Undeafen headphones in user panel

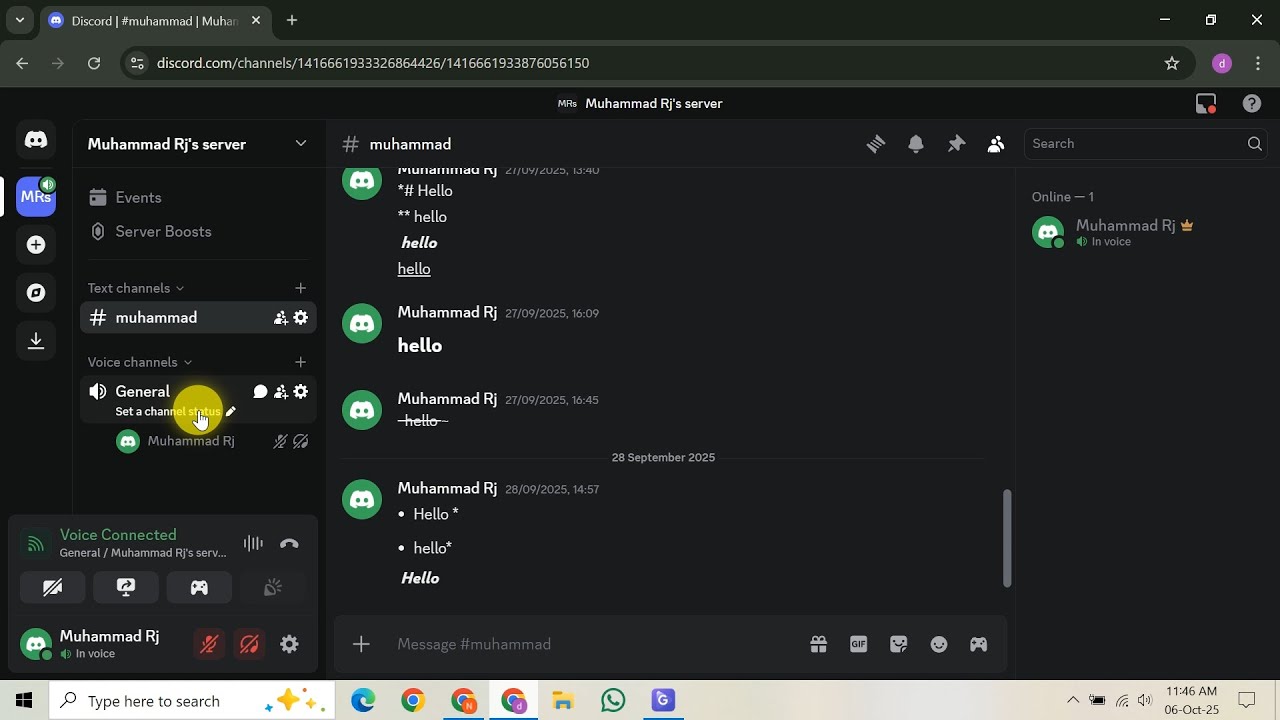pos(249,645)
